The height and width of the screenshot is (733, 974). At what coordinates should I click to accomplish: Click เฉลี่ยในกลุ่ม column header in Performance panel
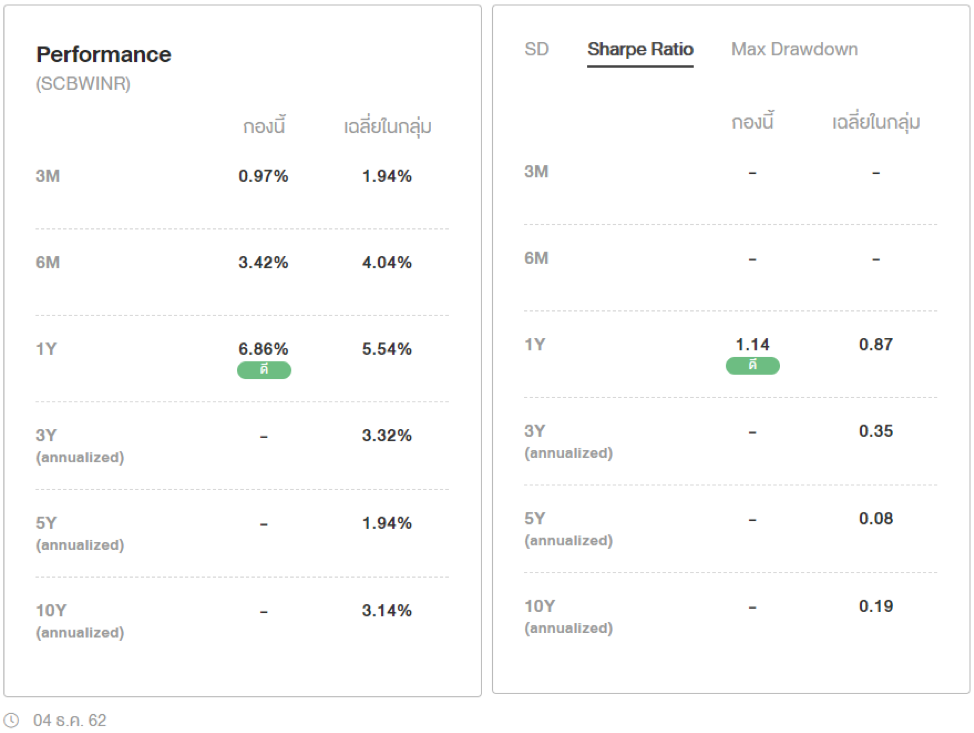pos(388,127)
